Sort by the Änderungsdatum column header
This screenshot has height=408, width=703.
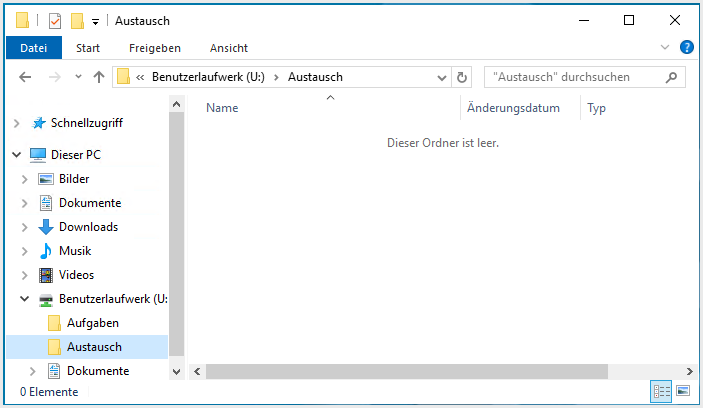coord(513,108)
